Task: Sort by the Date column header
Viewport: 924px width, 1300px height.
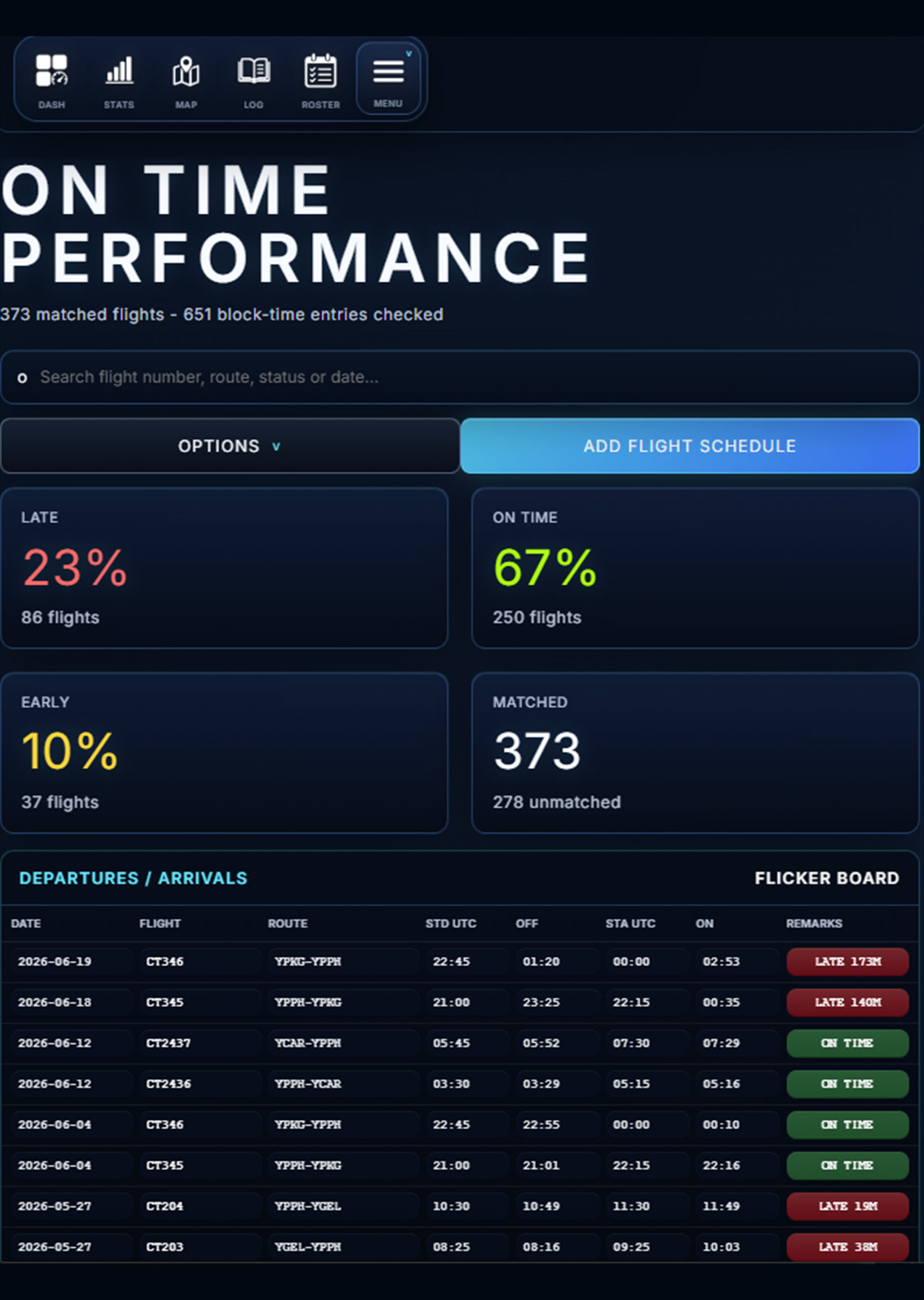Action: (25, 924)
